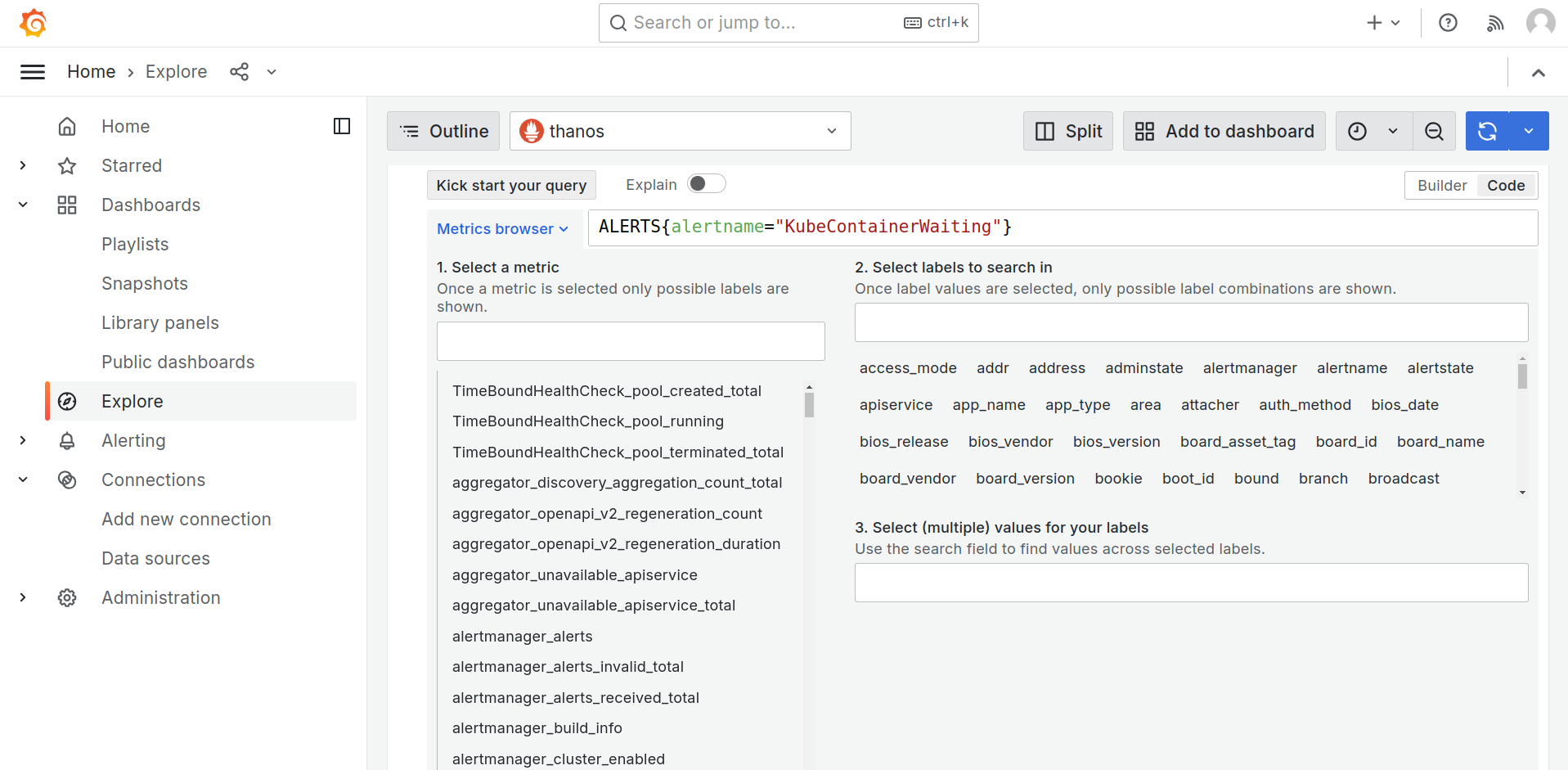Toggle the Explain switch
Viewport: 1568px width, 770px height.
(707, 184)
